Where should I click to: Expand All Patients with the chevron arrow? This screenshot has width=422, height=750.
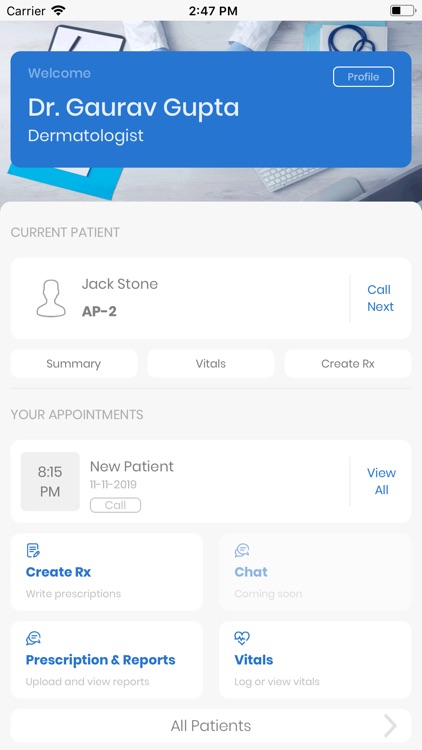[x=390, y=726]
